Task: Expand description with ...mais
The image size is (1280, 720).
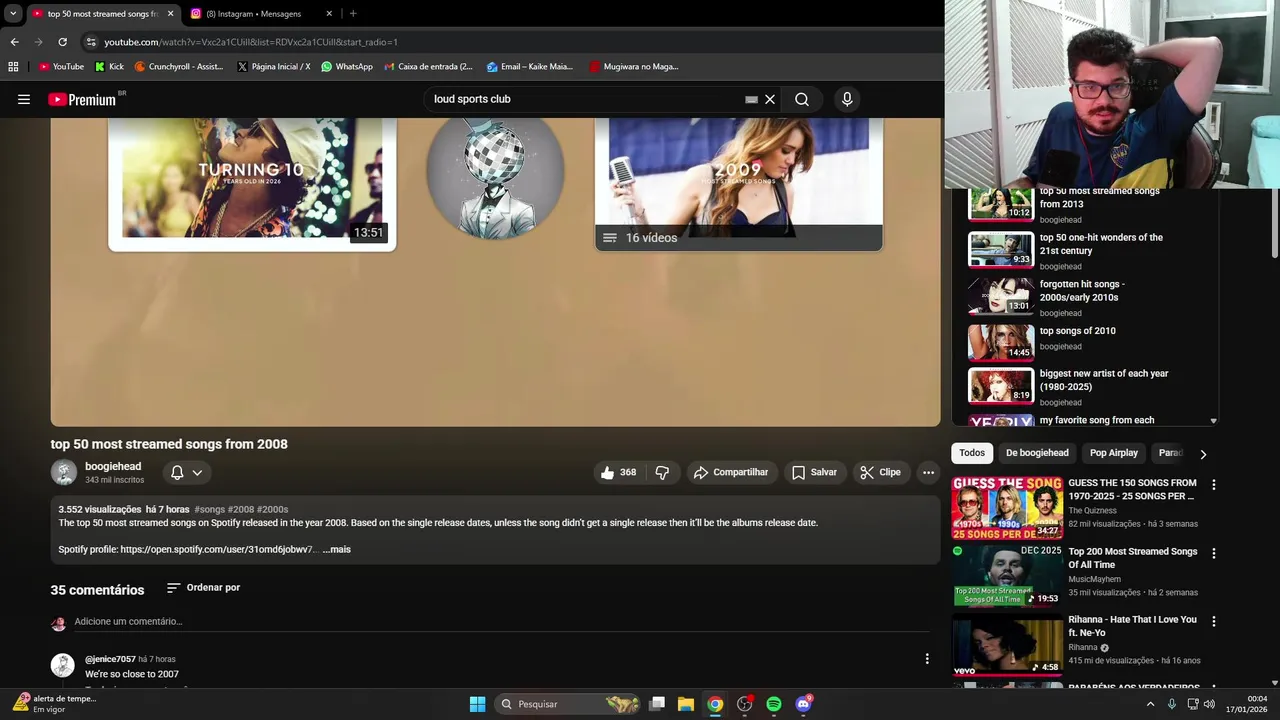Action: 337,549
